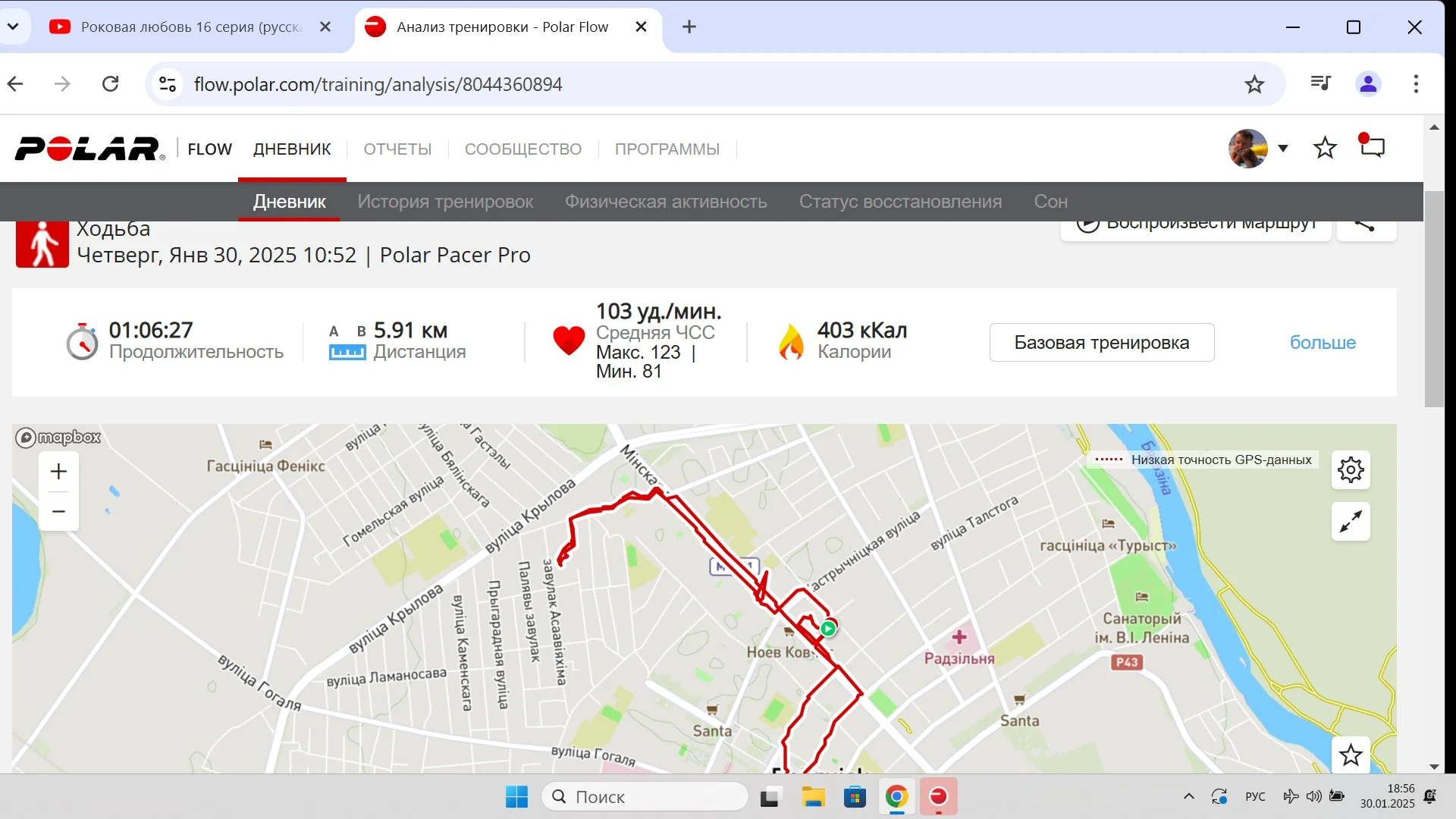
Task: Zoom out the map with minus button
Action: [x=58, y=512]
